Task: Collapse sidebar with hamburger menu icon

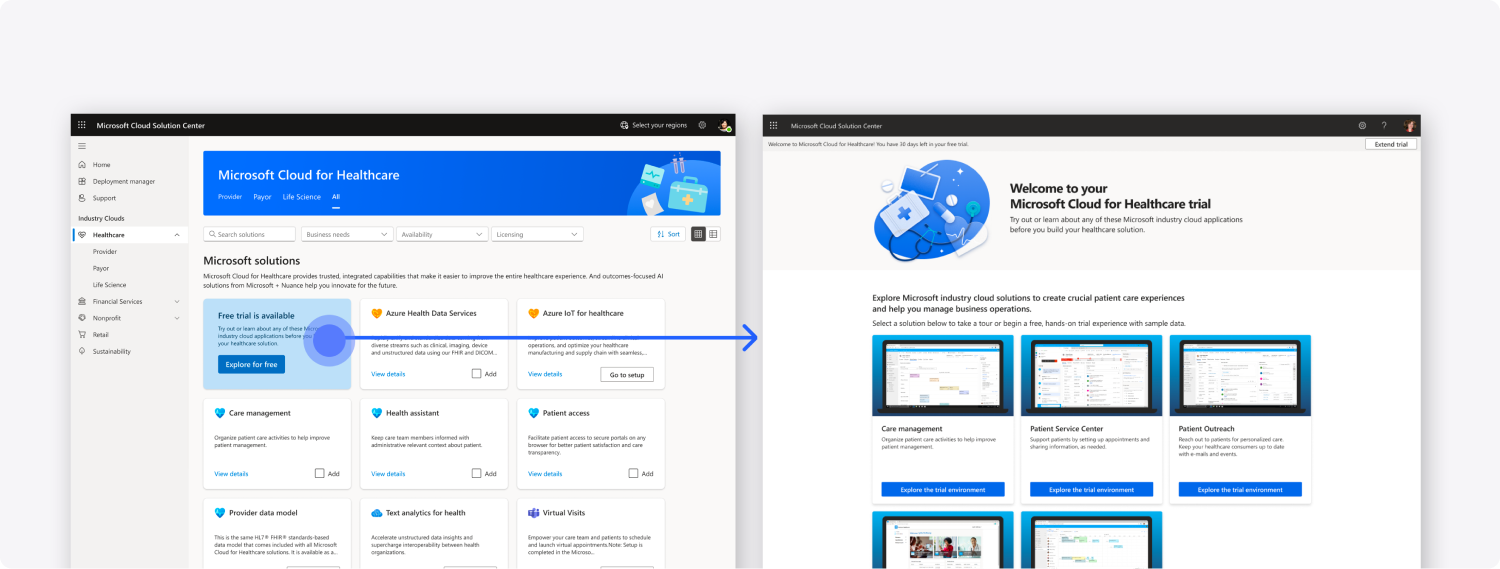Action: [82, 146]
